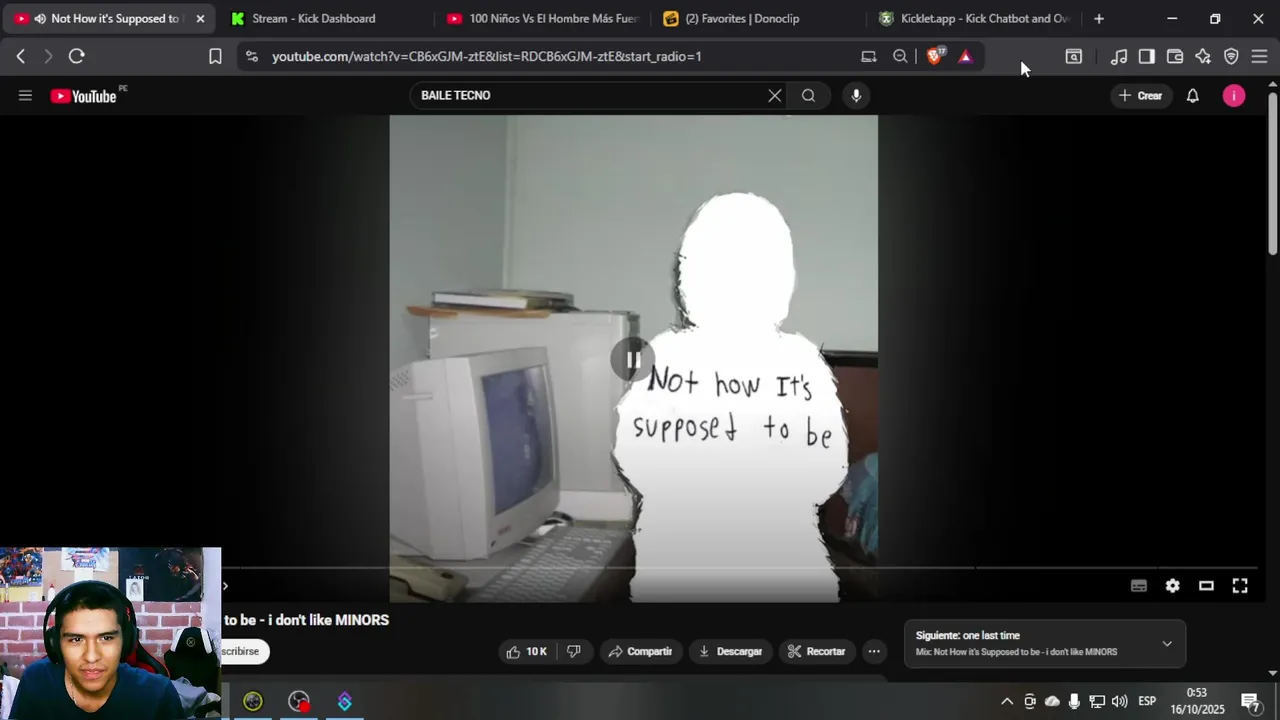
Task: Install app icon in address bar
Action: click(x=868, y=57)
